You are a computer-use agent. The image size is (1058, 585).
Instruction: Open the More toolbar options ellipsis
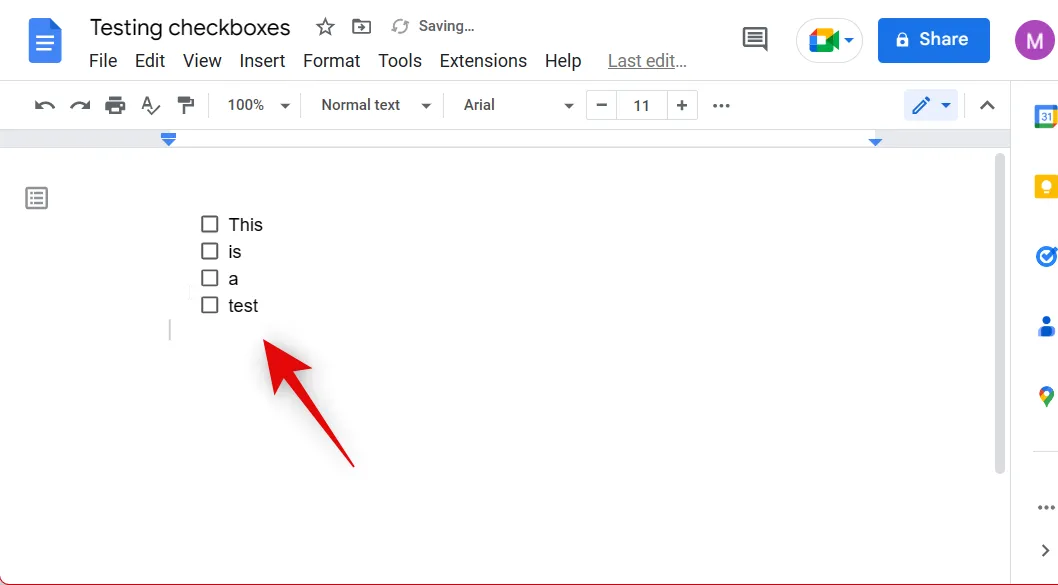click(x=721, y=105)
